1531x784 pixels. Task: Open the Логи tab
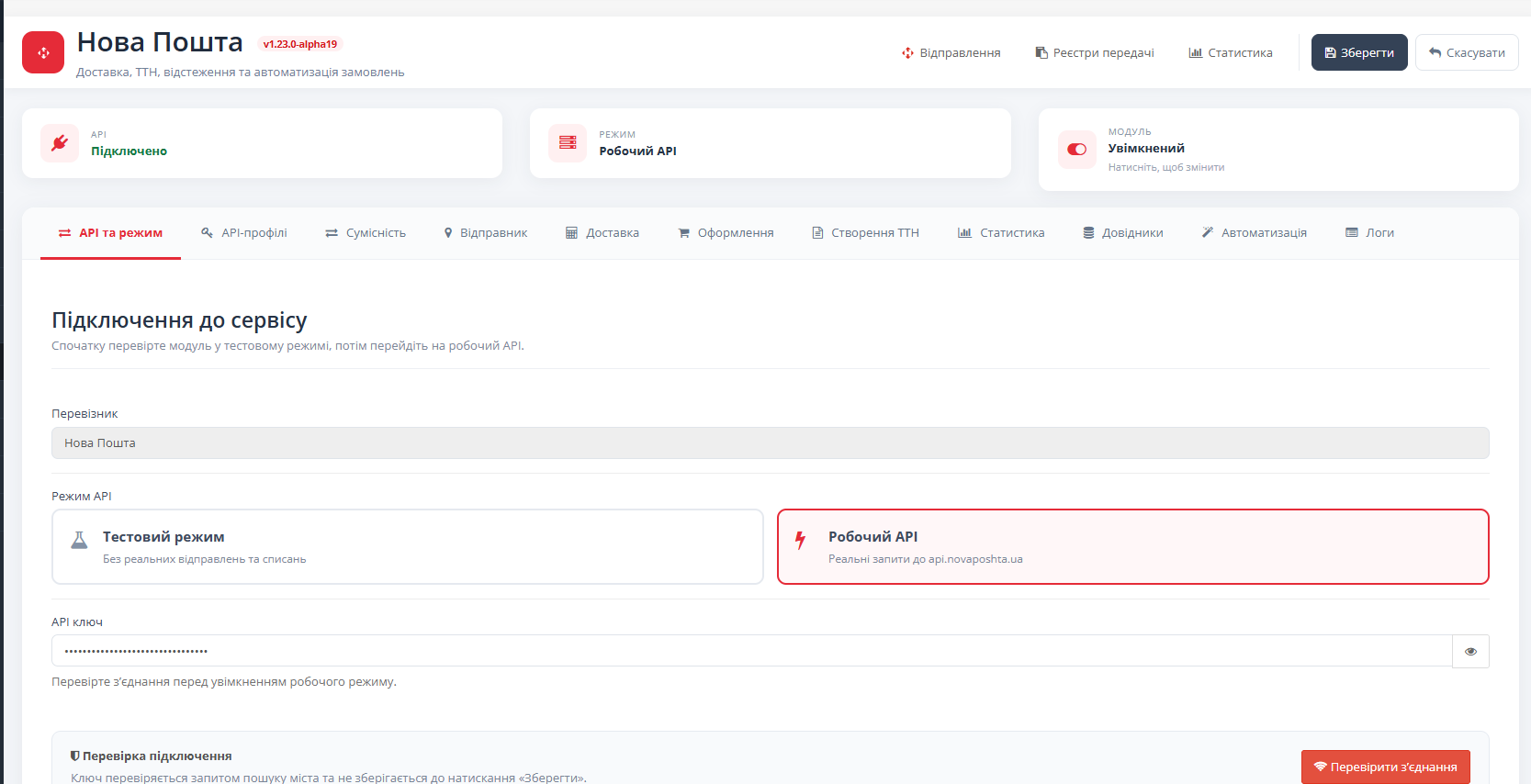pos(1370,233)
